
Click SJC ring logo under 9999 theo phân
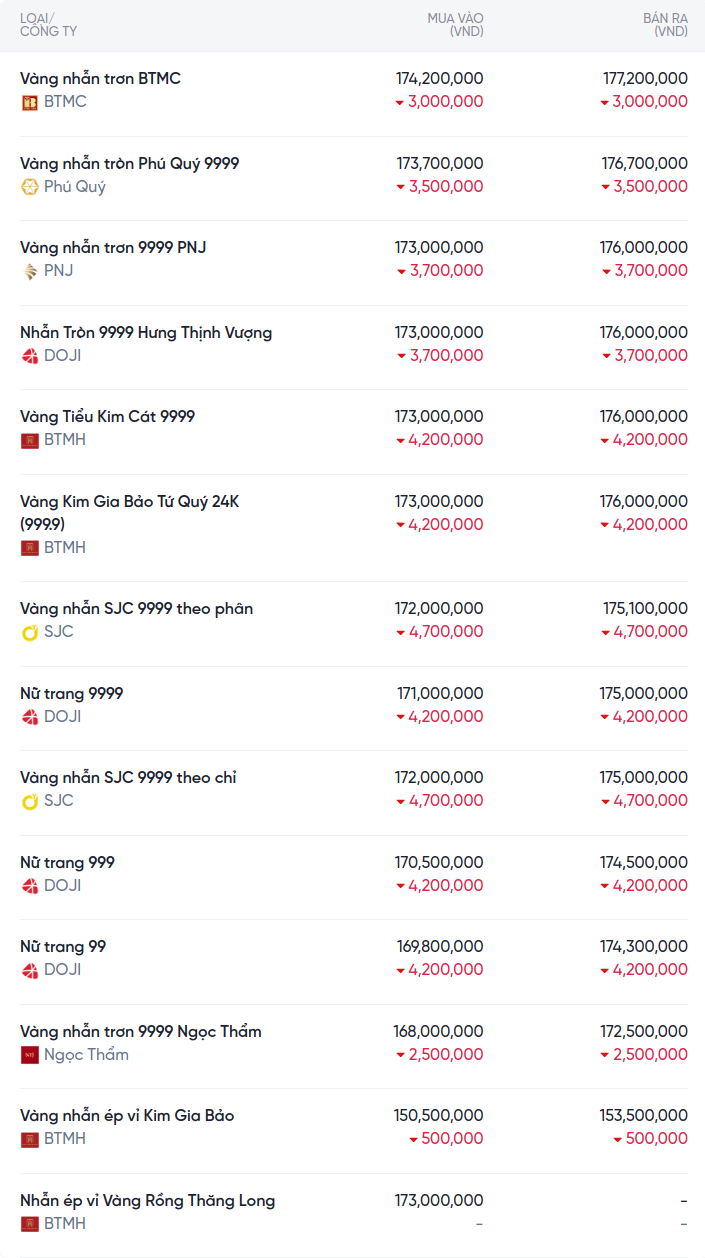pos(30,632)
